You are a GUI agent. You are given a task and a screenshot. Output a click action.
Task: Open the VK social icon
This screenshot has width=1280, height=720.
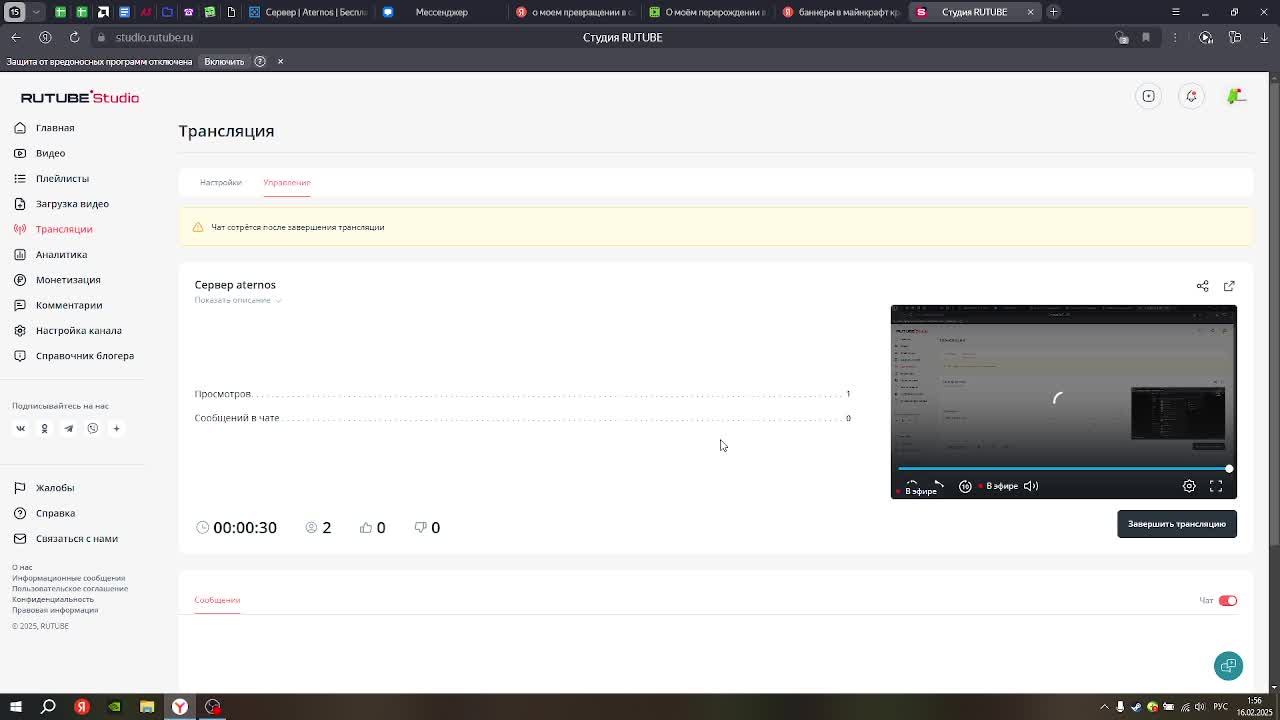click(20, 428)
